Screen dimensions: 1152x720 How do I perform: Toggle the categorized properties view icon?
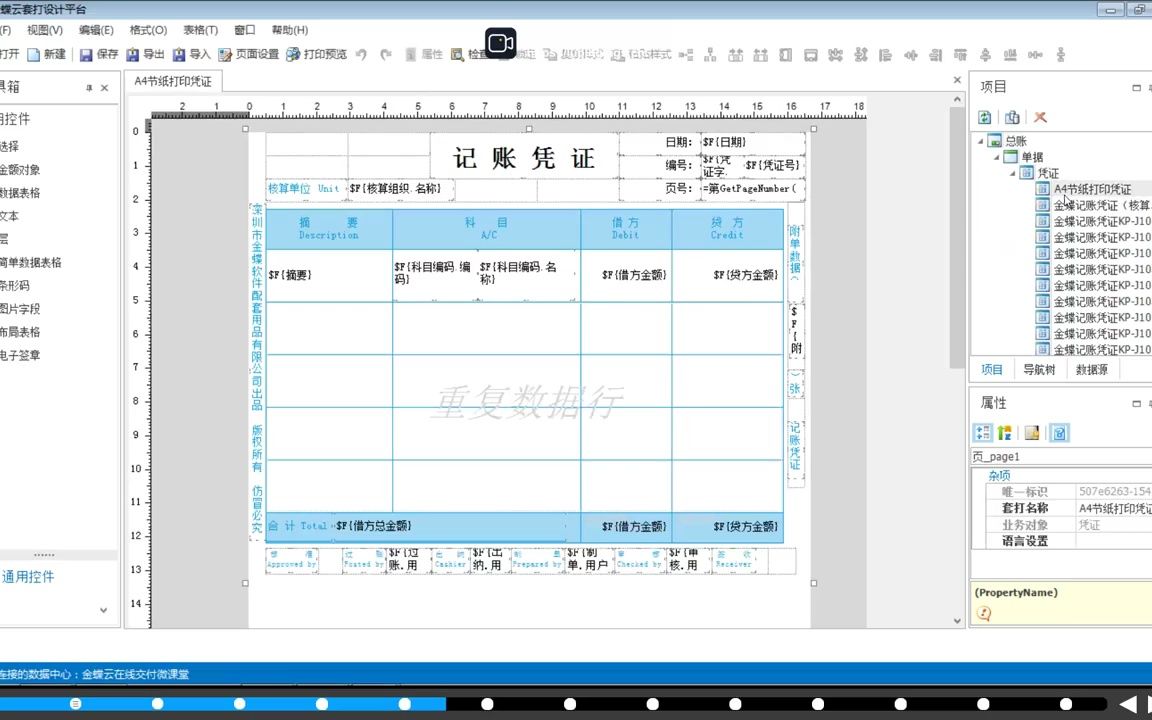pyautogui.click(x=981, y=432)
